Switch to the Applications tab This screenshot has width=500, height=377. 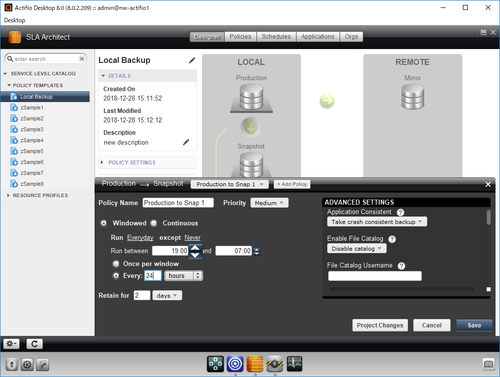coord(318,37)
